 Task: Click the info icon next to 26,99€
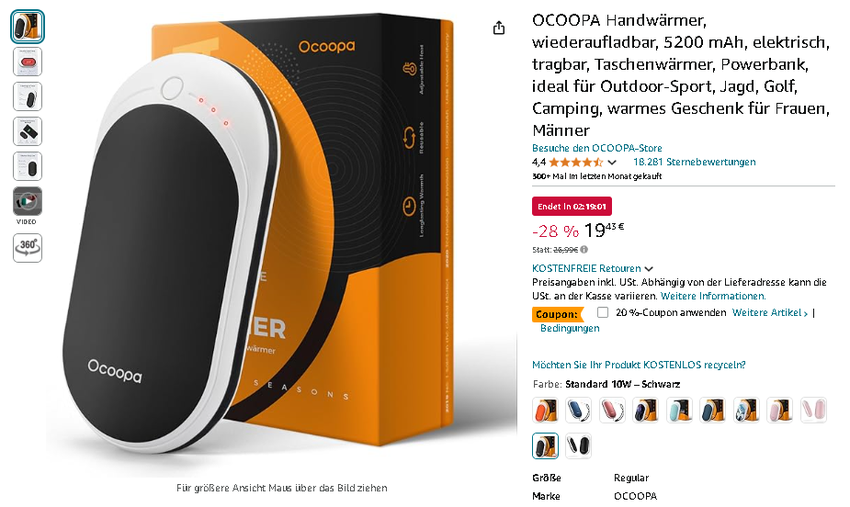(x=584, y=250)
